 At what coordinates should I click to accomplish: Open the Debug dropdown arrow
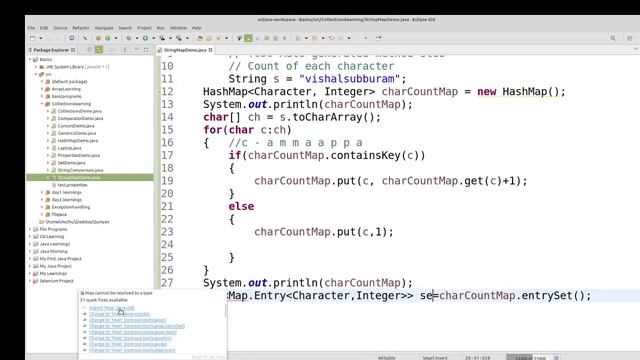pos(137,38)
